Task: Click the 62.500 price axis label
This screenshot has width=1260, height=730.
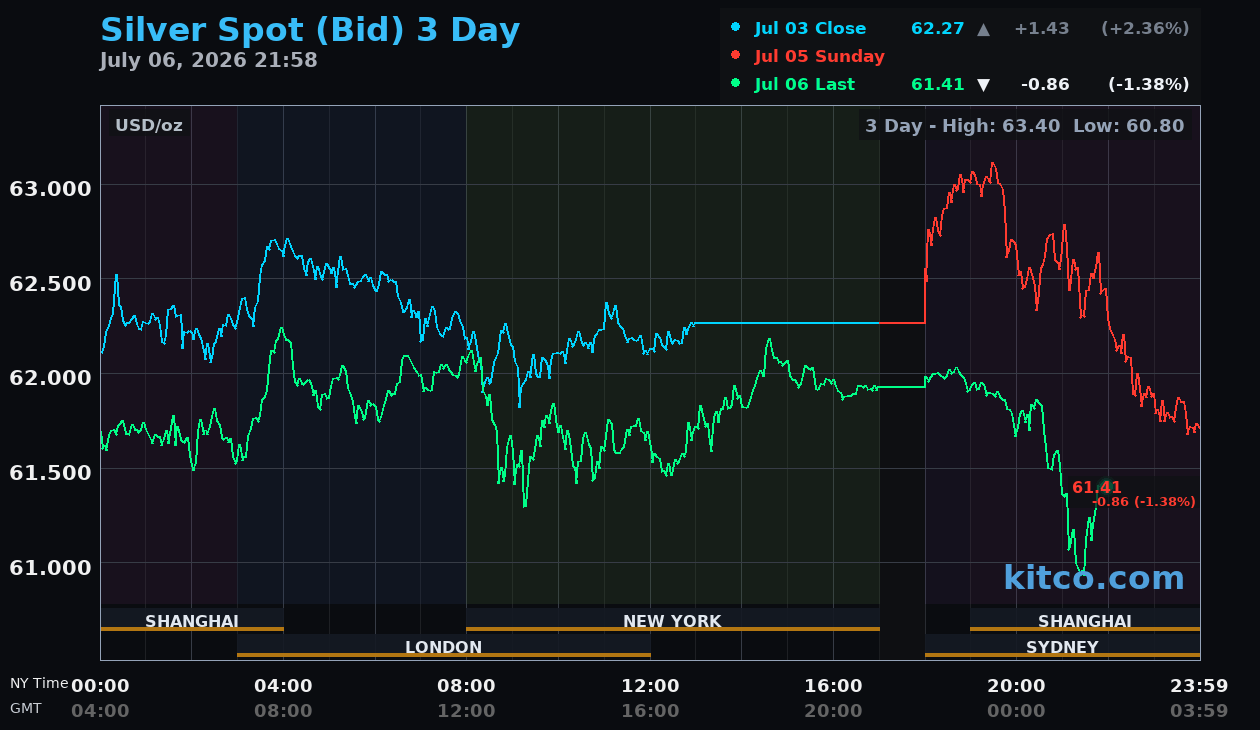Action: pyautogui.click(x=50, y=283)
